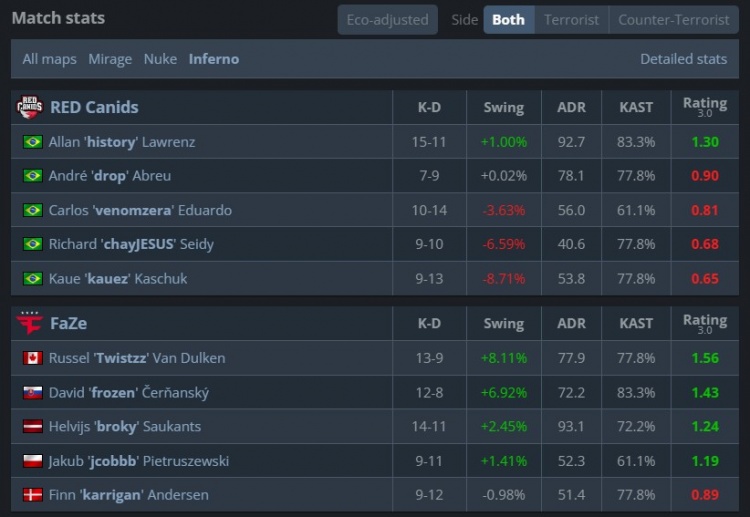Click the Canada flag beside Twistzz
Viewport: 750px width, 517px height.
pos(32,358)
